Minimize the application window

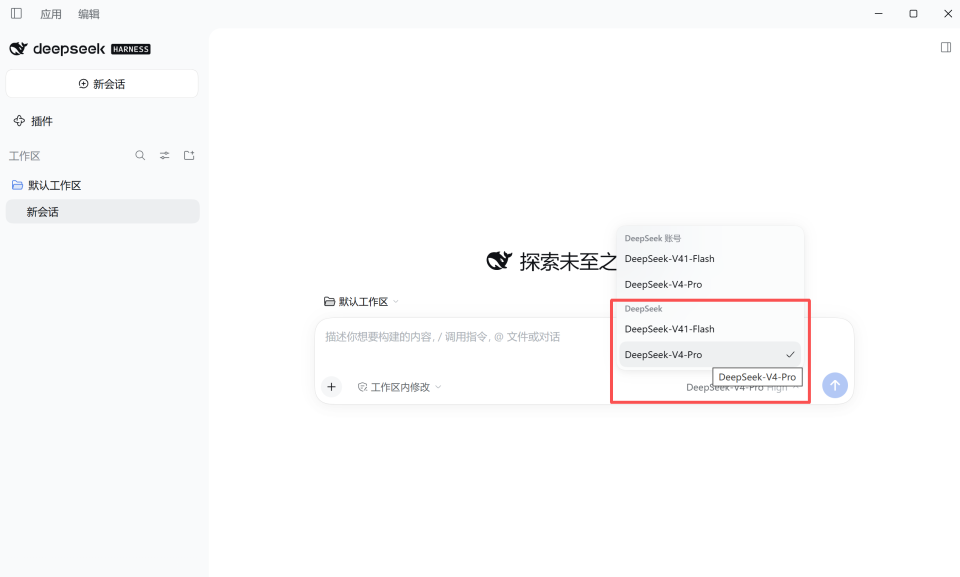[x=879, y=13]
